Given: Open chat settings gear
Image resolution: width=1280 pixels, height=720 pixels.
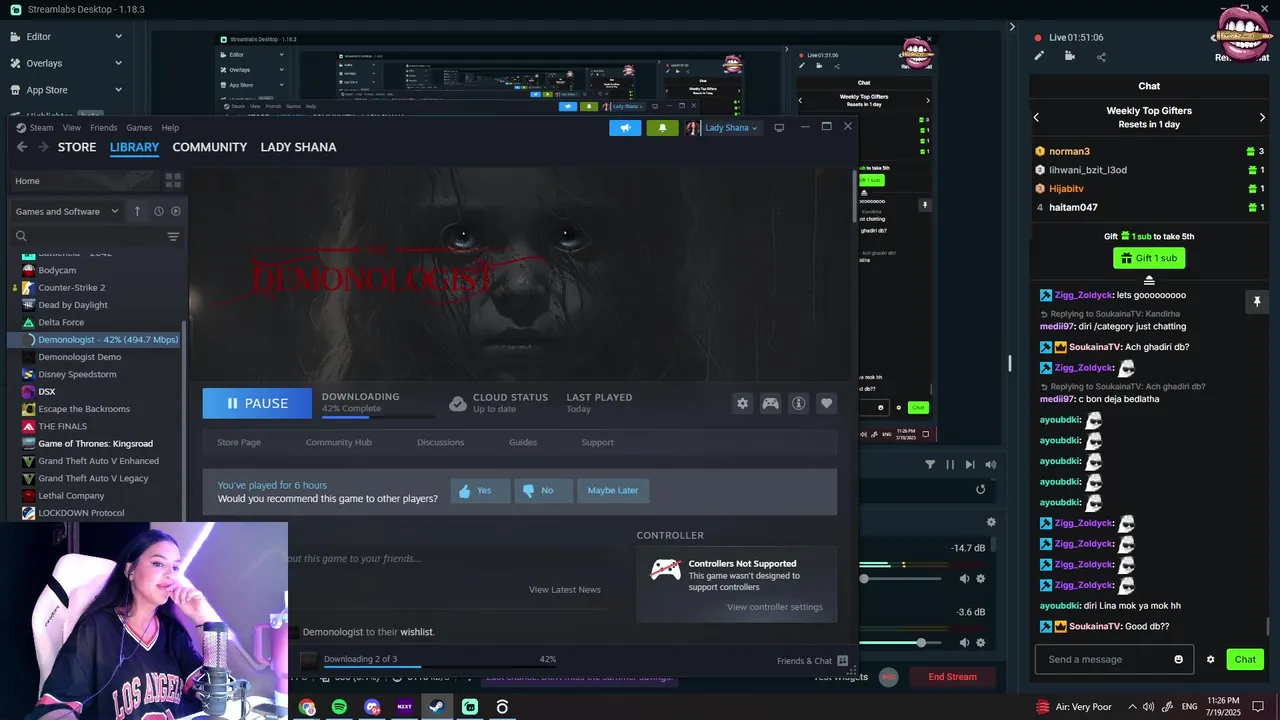Looking at the screenshot, I should pyautogui.click(x=1210, y=660).
